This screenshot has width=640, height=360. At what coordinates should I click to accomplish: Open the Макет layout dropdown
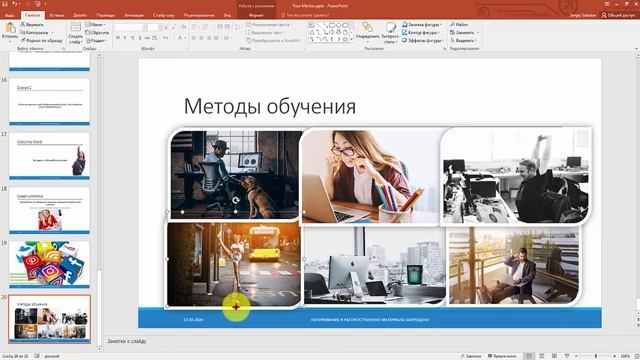(x=96, y=24)
